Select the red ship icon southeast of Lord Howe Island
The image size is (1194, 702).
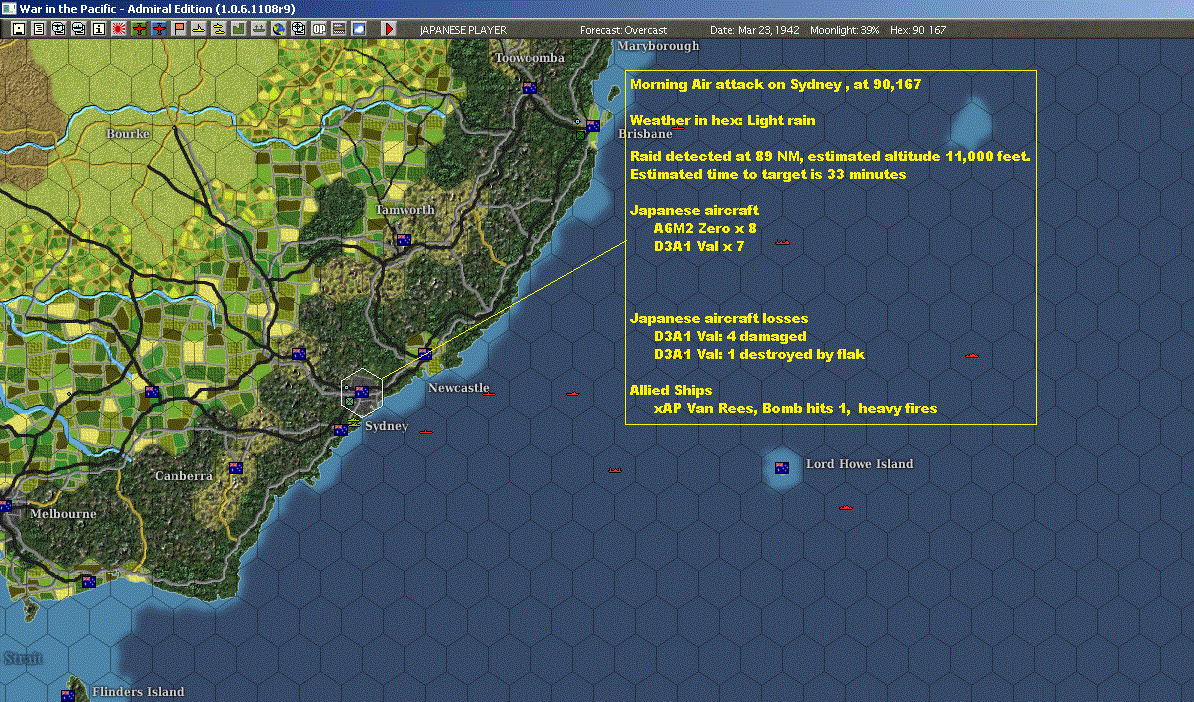pos(846,507)
